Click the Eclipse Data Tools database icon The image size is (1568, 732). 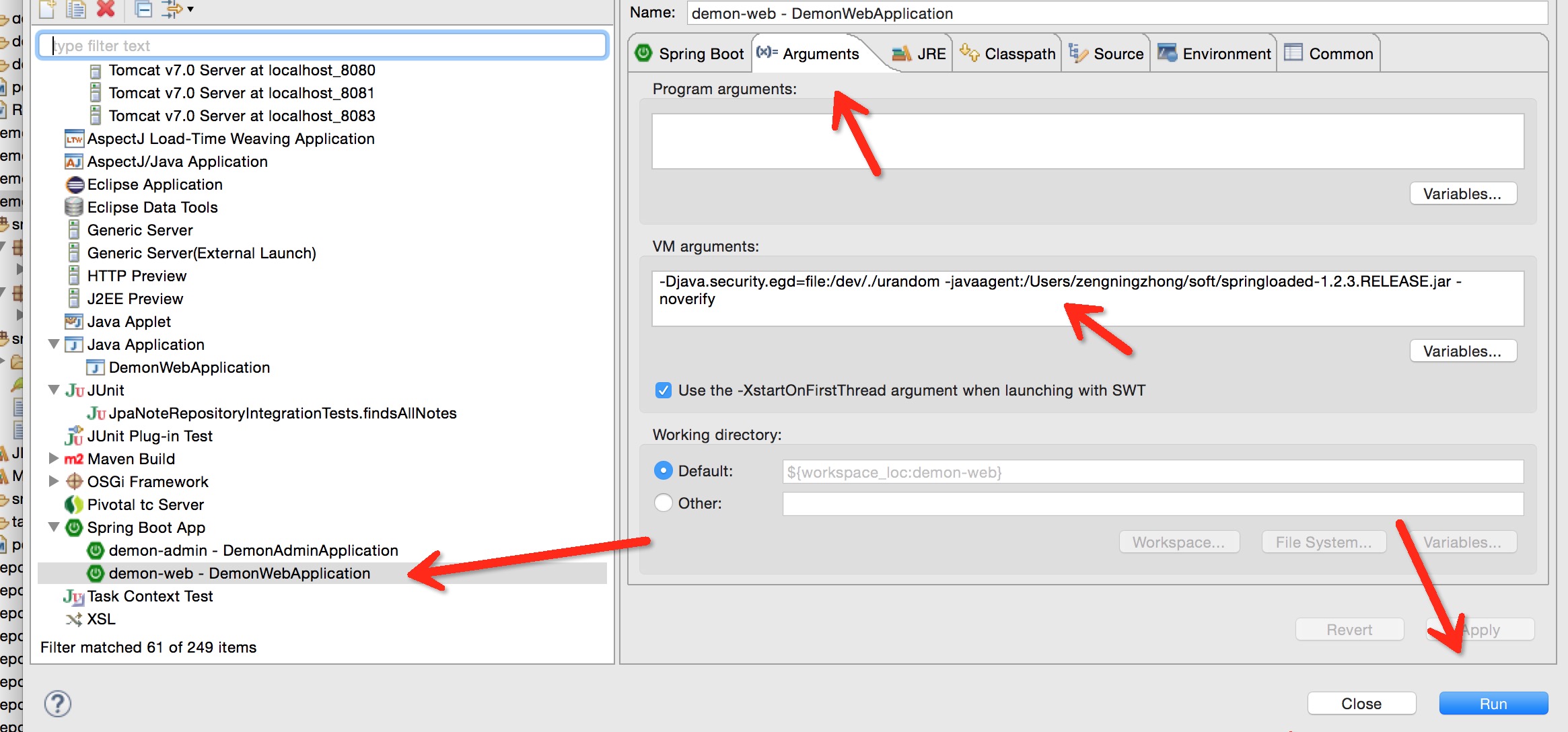click(x=74, y=207)
